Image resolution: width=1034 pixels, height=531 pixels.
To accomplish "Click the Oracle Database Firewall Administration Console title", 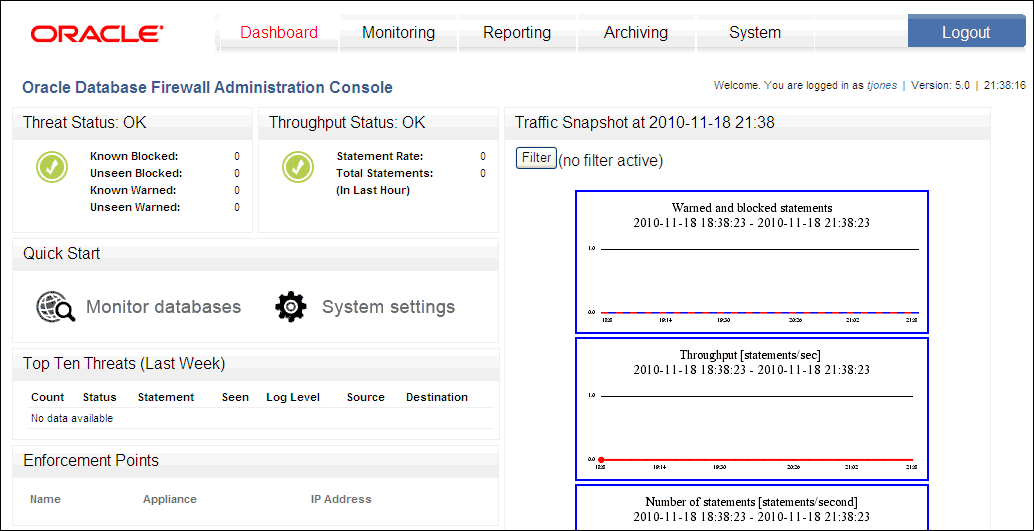I will (x=208, y=87).
